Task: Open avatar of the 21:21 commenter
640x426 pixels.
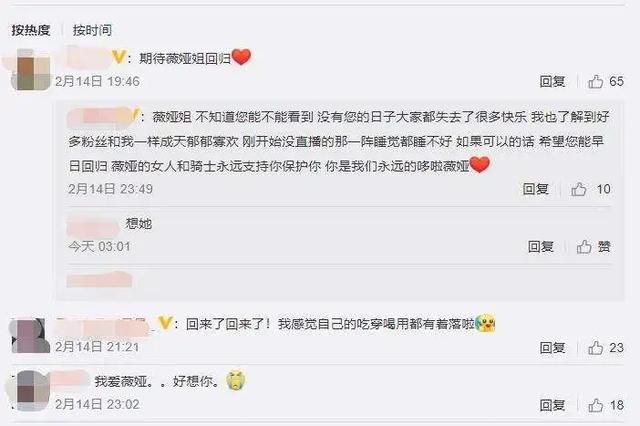Action: tap(29, 335)
